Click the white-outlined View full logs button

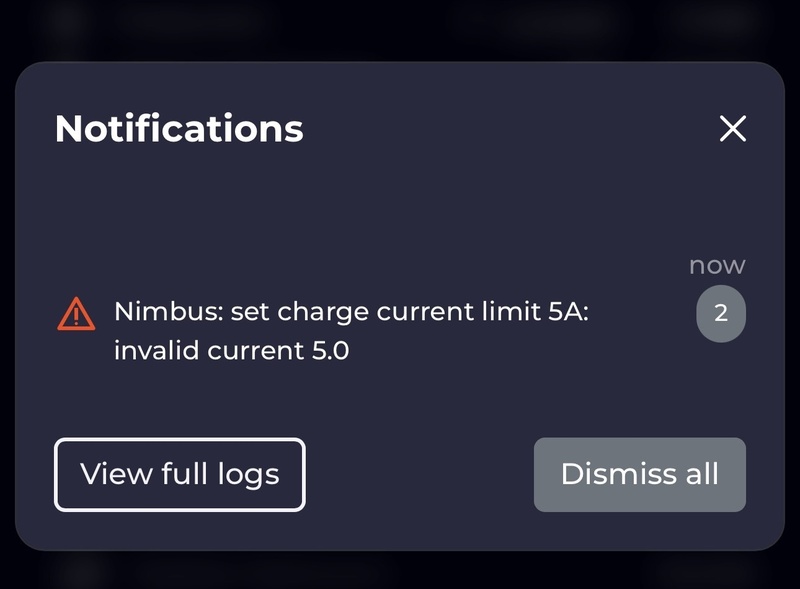click(179, 474)
